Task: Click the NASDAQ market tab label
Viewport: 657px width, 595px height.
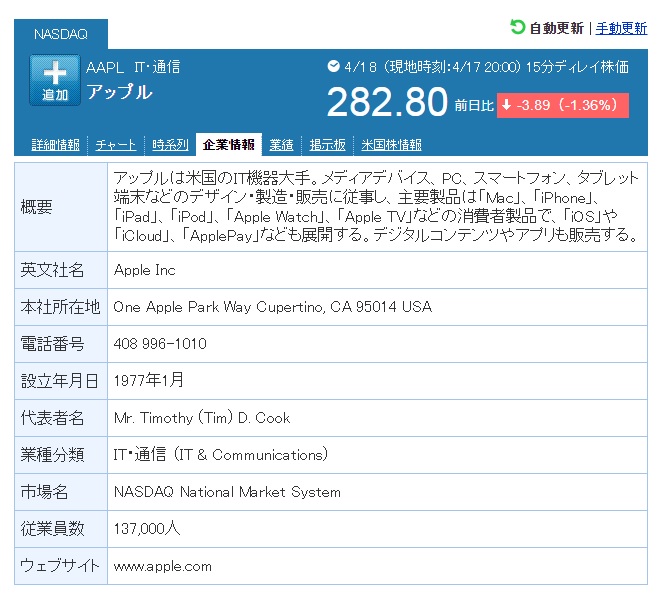Action: [x=61, y=34]
